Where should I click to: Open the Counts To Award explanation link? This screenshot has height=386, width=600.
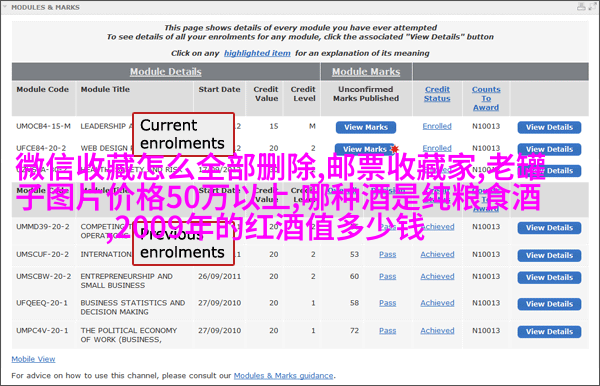pos(486,98)
